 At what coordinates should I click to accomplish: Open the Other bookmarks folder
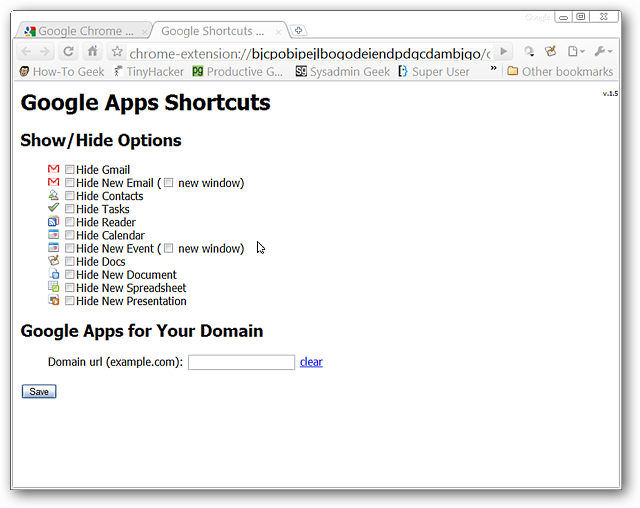coord(560,72)
